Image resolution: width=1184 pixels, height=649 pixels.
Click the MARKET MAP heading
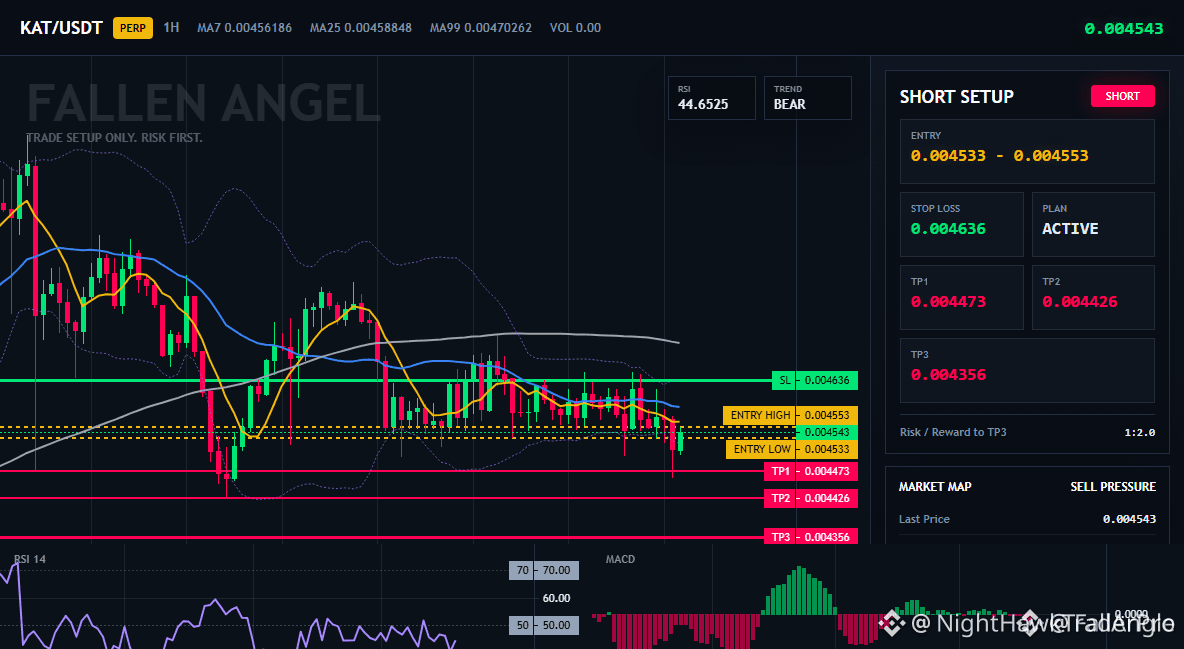click(x=935, y=487)
